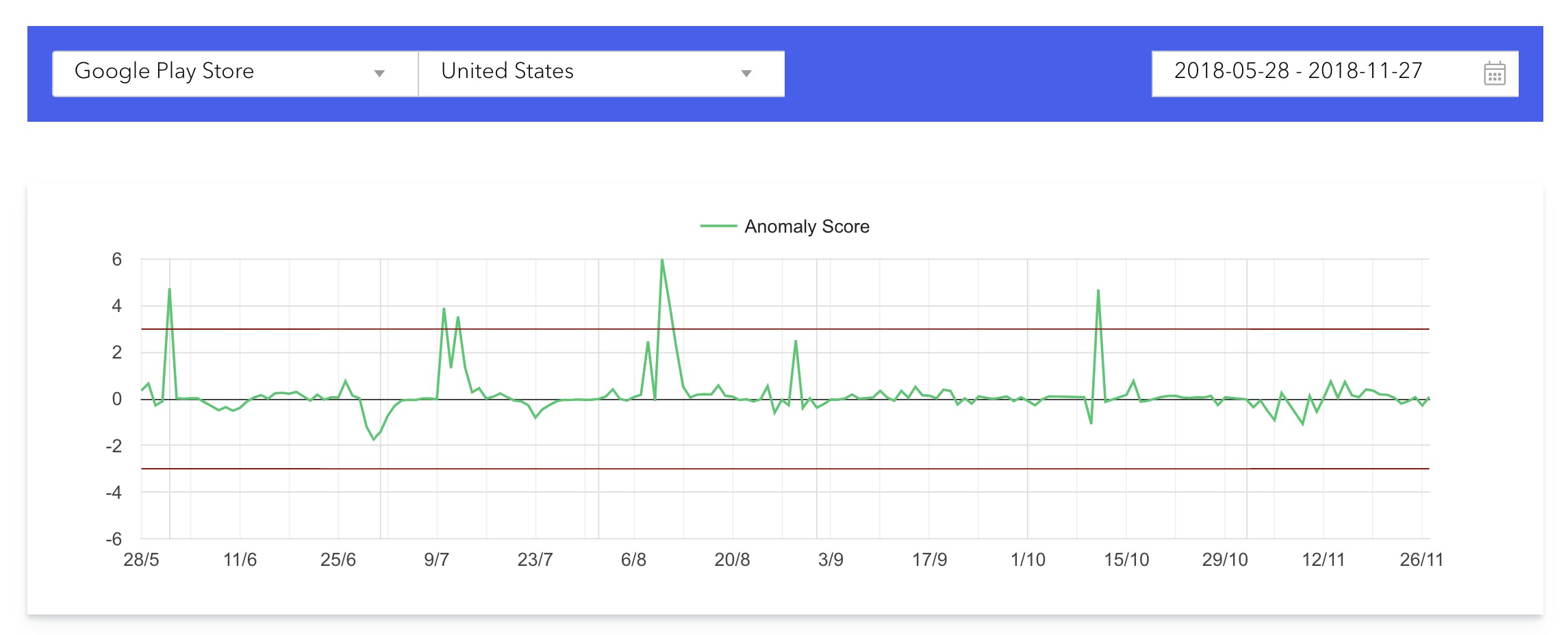Screen dimensions: 1568x635
Task: Select the anomaly spike before 15/10
Action: (x=1098, y=291)
